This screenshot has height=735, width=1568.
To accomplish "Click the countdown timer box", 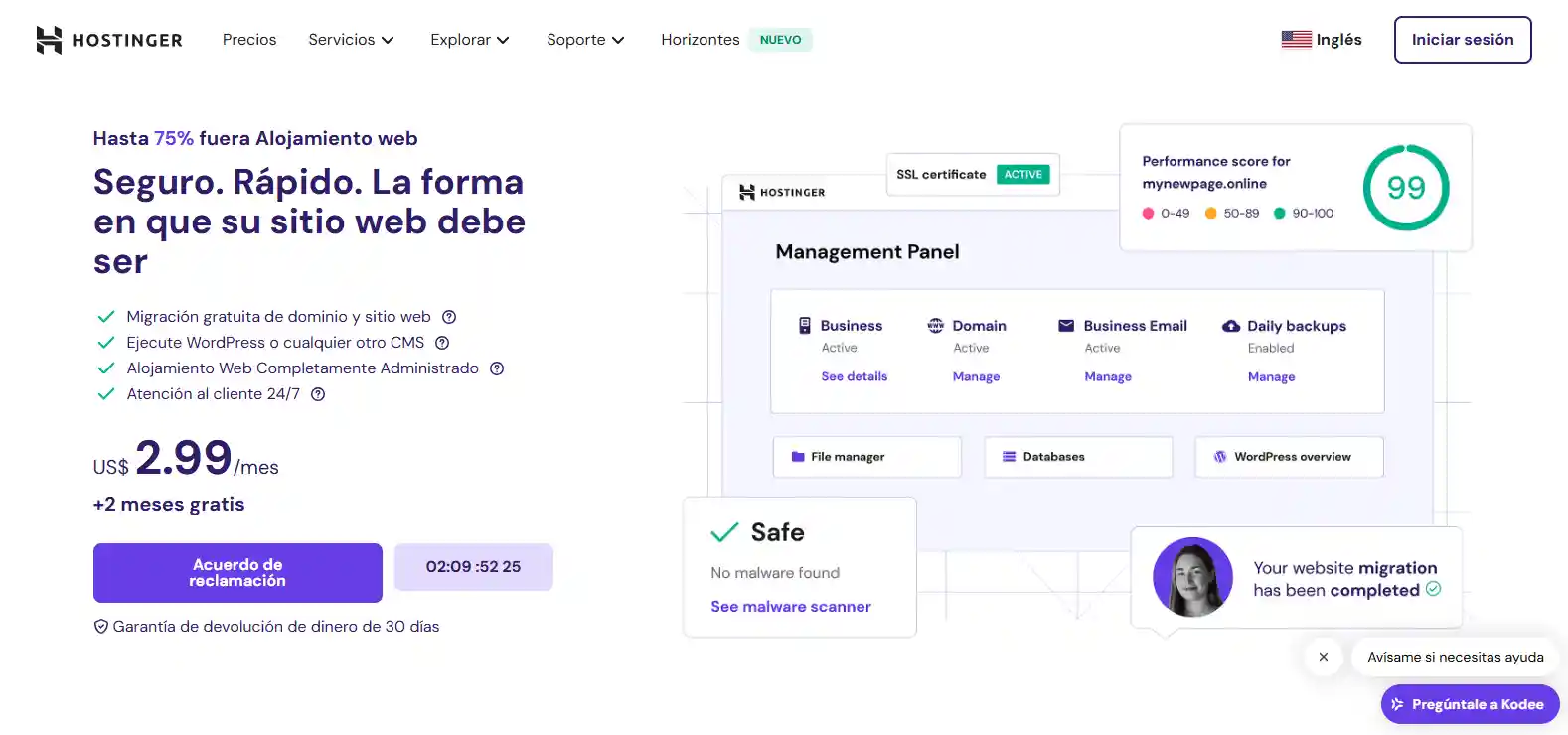I will pos(473,567).
